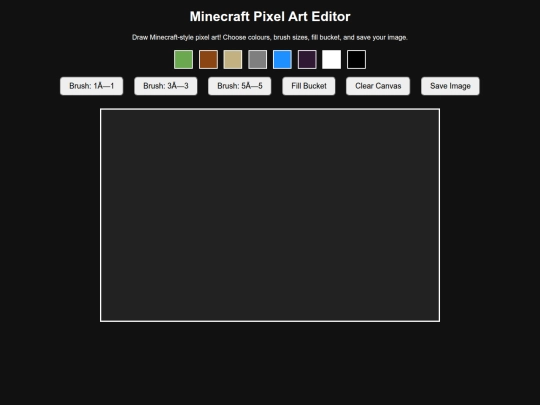Pick the blue water color swatch
Screen dimensions: 540x405
282,60
